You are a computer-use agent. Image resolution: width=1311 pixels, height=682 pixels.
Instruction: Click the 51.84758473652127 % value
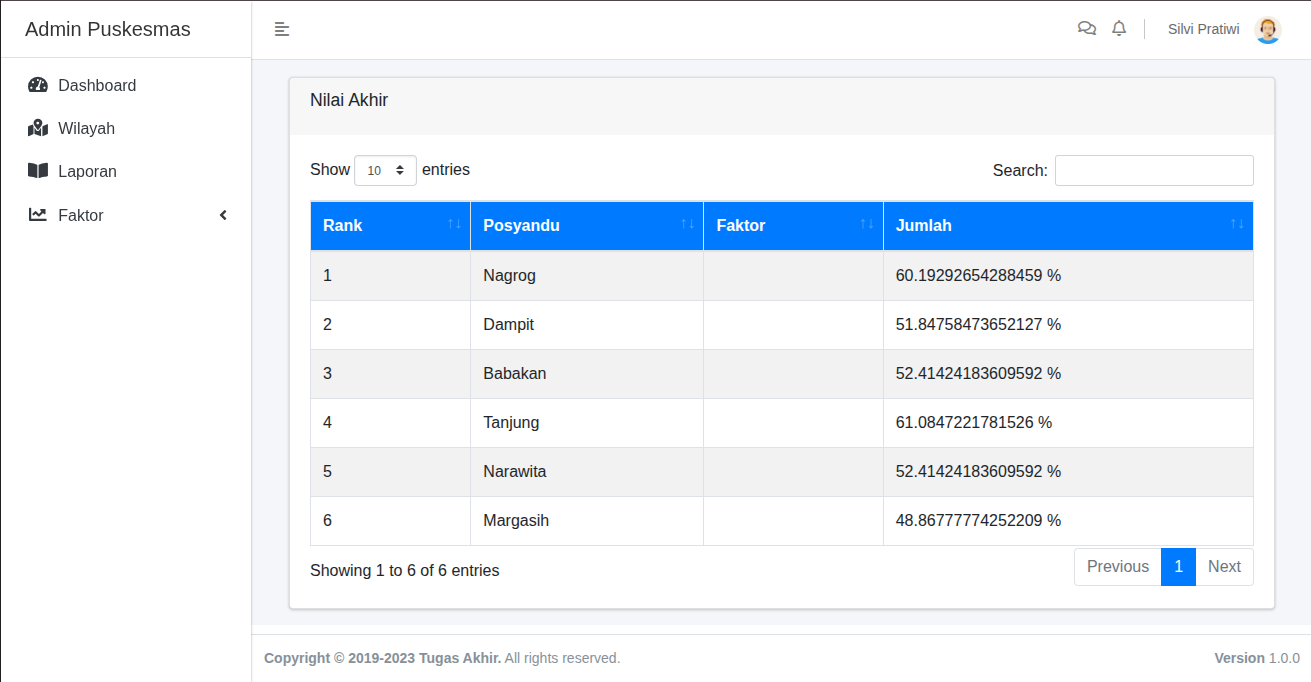(x=978, y=324)
